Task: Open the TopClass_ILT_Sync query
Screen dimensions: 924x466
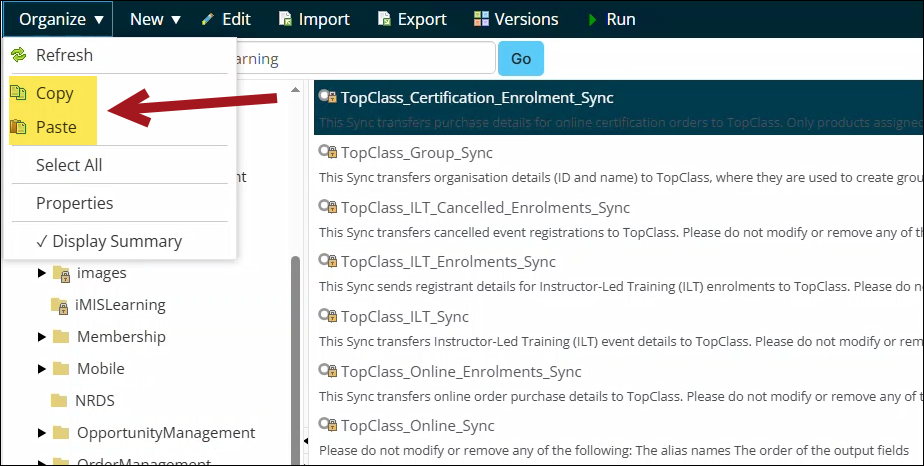Action: point(405,317)
